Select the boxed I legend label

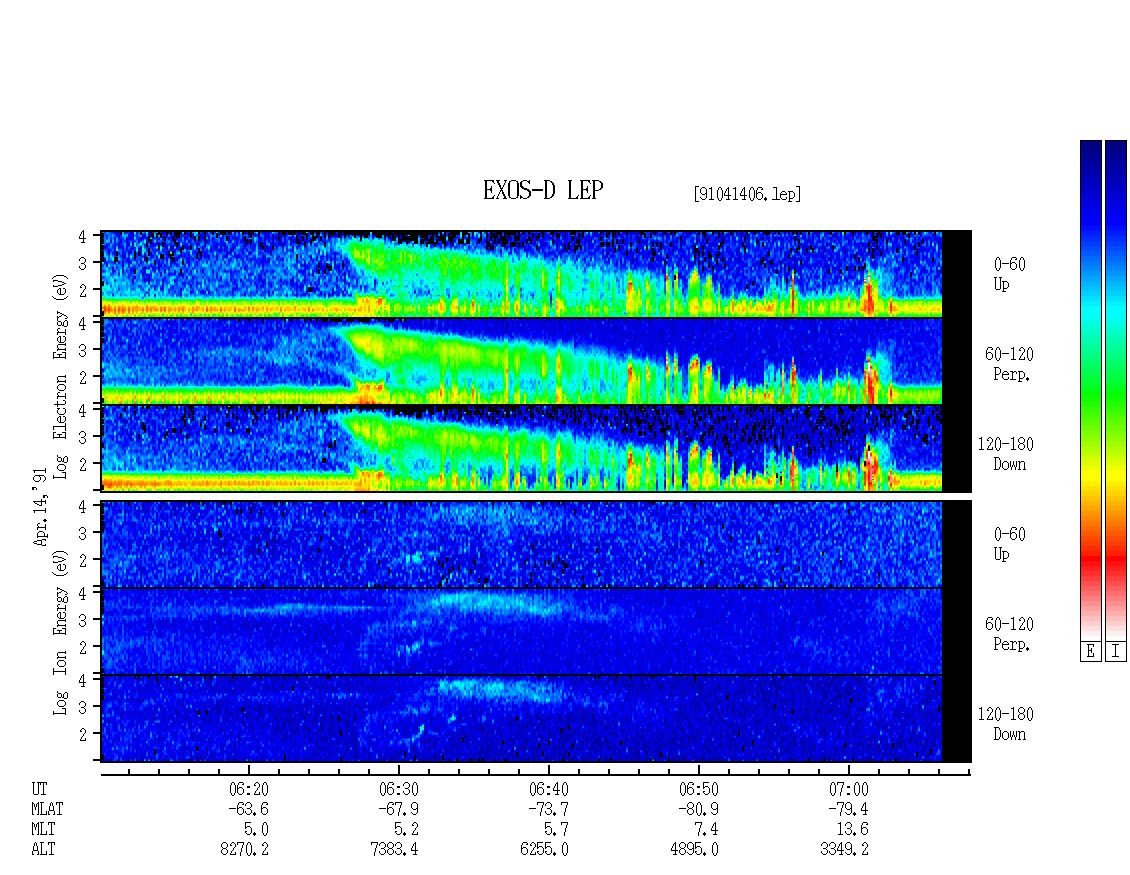1116,652
